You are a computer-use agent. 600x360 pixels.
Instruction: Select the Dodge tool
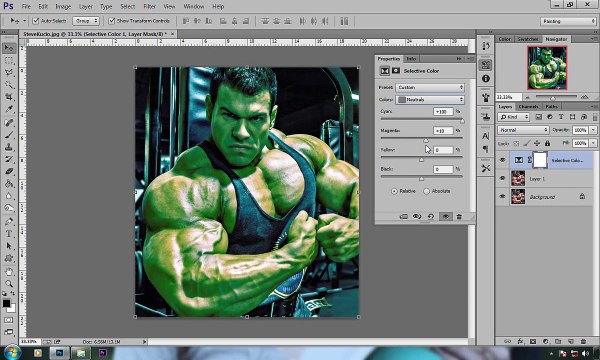click(x=9, y=209)
